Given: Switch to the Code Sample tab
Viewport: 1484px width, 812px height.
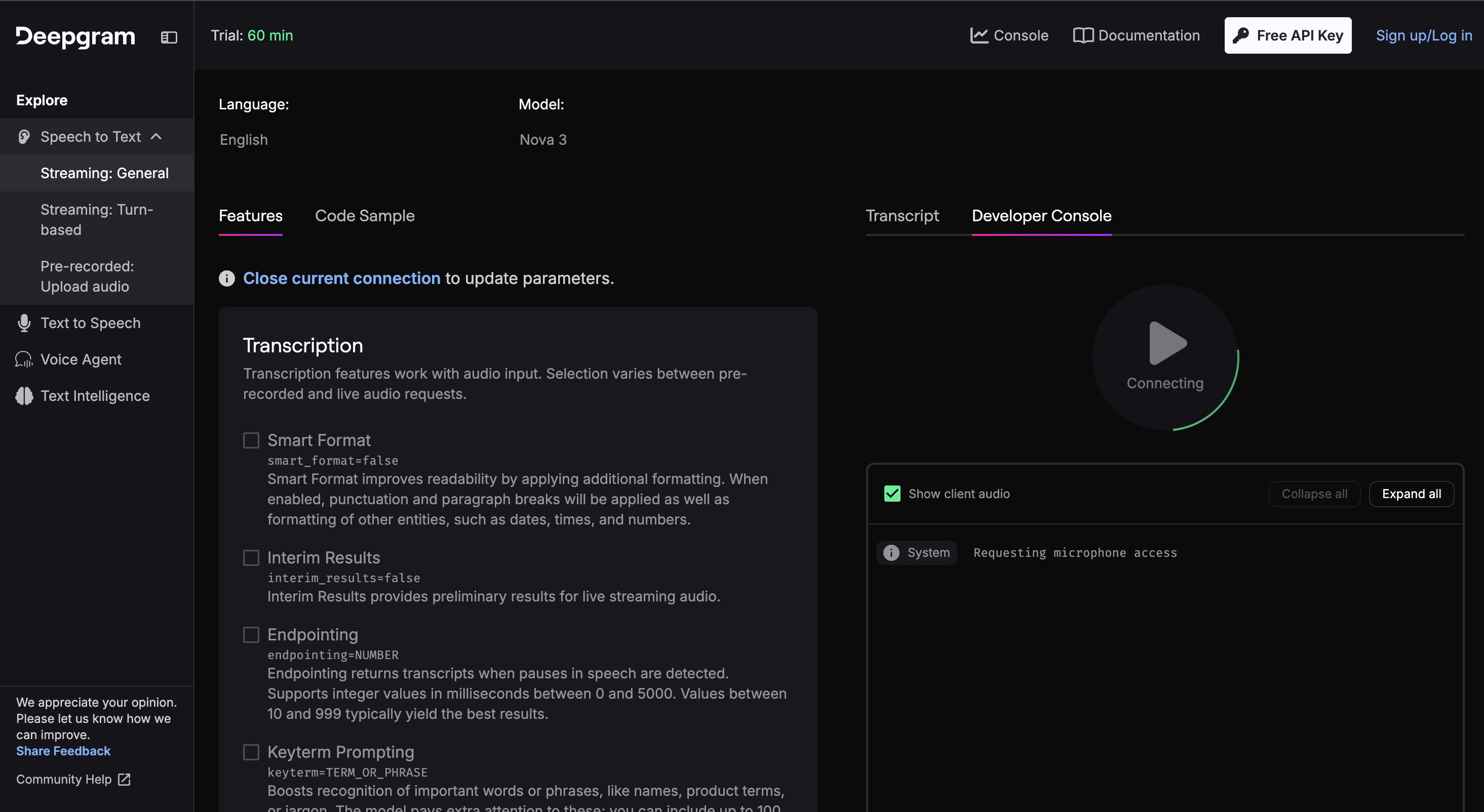Looking at the screenshot, I should (365, 216).
